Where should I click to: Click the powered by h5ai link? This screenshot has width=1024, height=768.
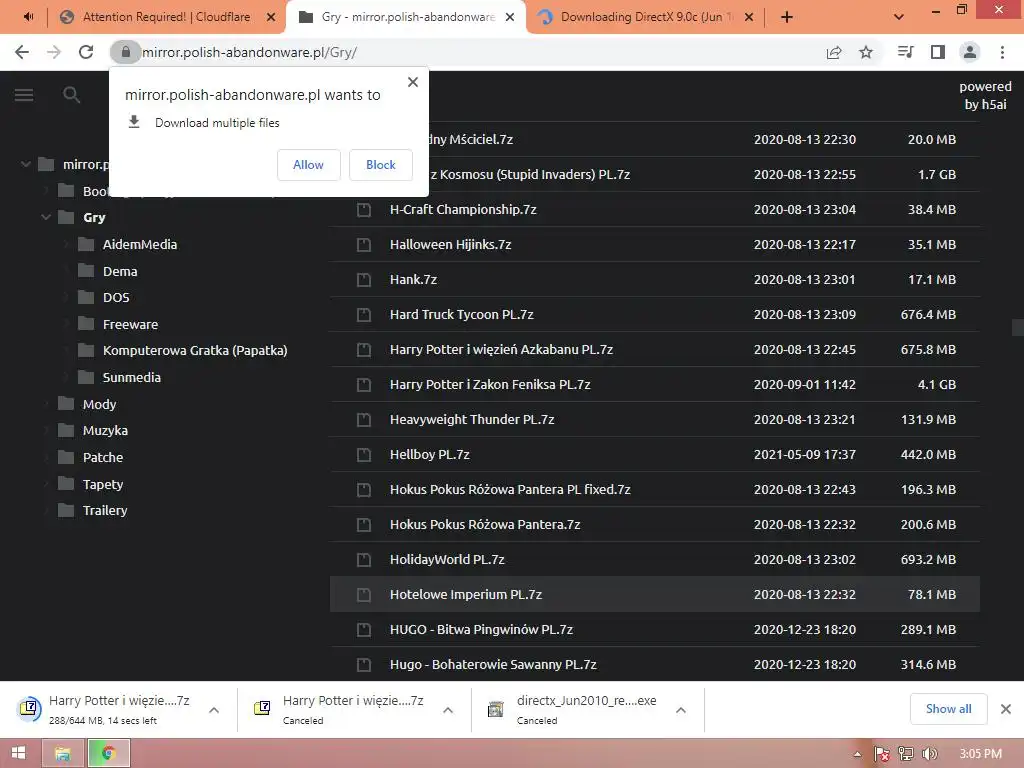tap(985, 95)
